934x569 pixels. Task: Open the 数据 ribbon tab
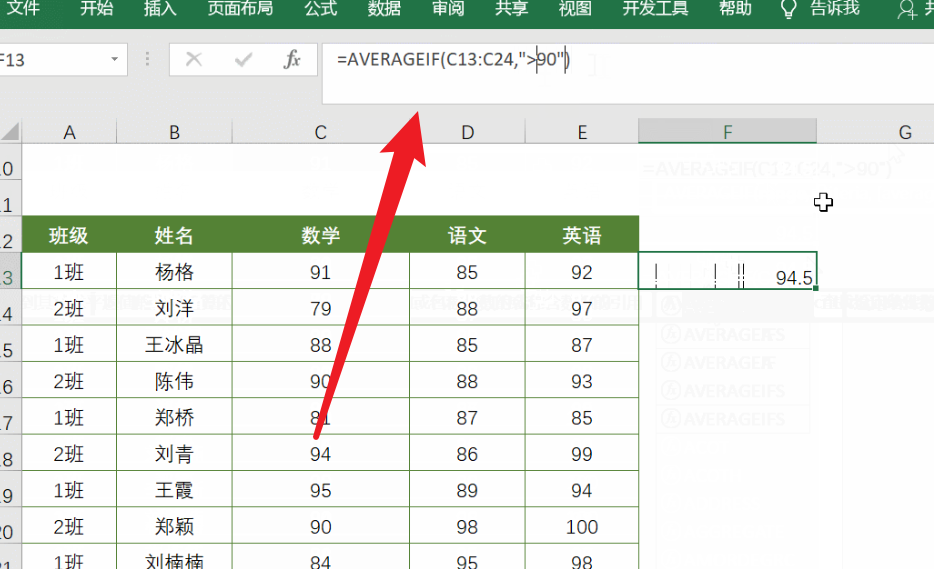[x=384, y=8]
